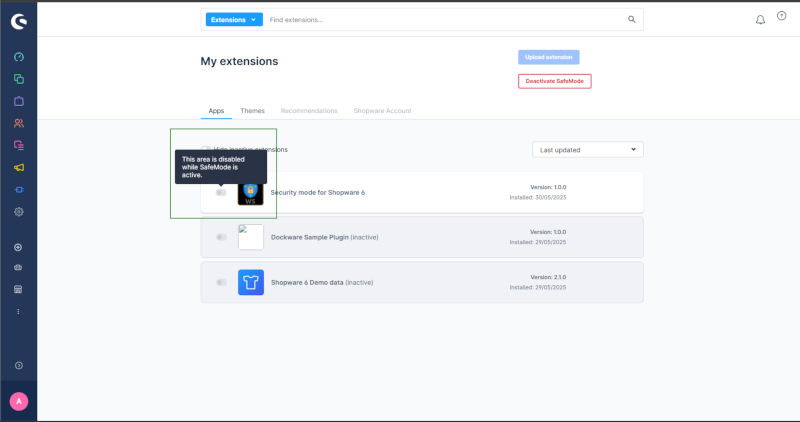Click the three-dot more icon in sidebar
800x422 pixels.
18,311
